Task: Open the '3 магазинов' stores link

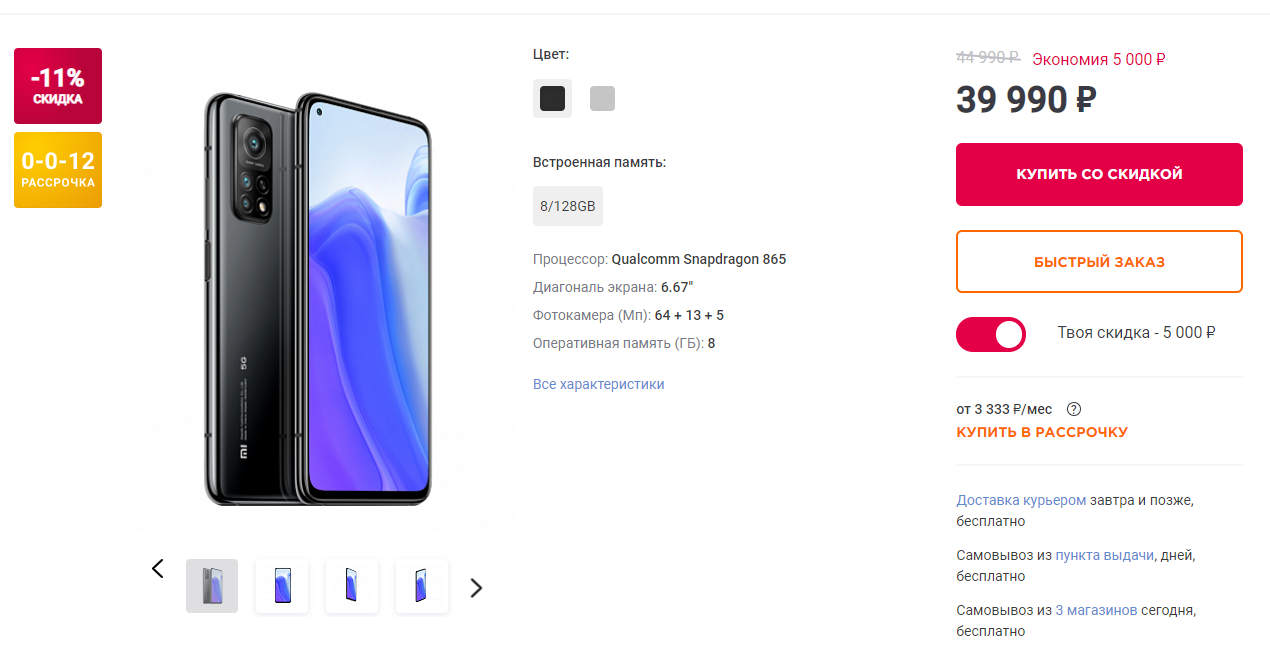Action: 1096,609
